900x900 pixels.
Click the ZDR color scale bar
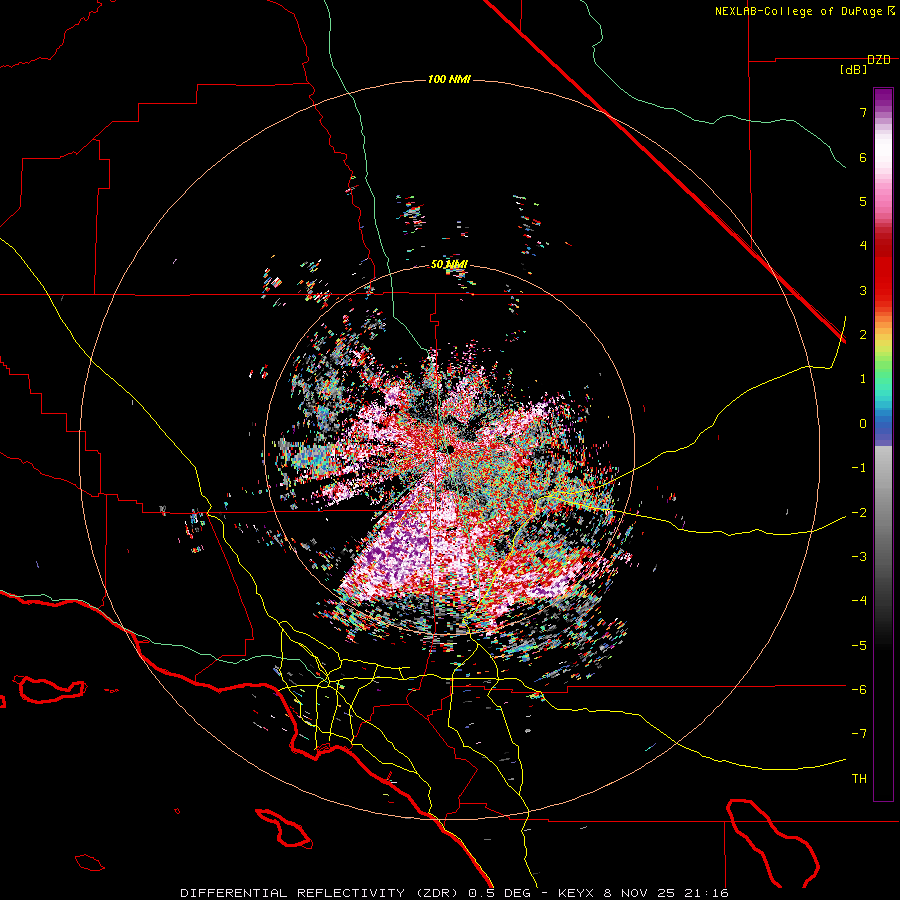[x=883, y=444]
